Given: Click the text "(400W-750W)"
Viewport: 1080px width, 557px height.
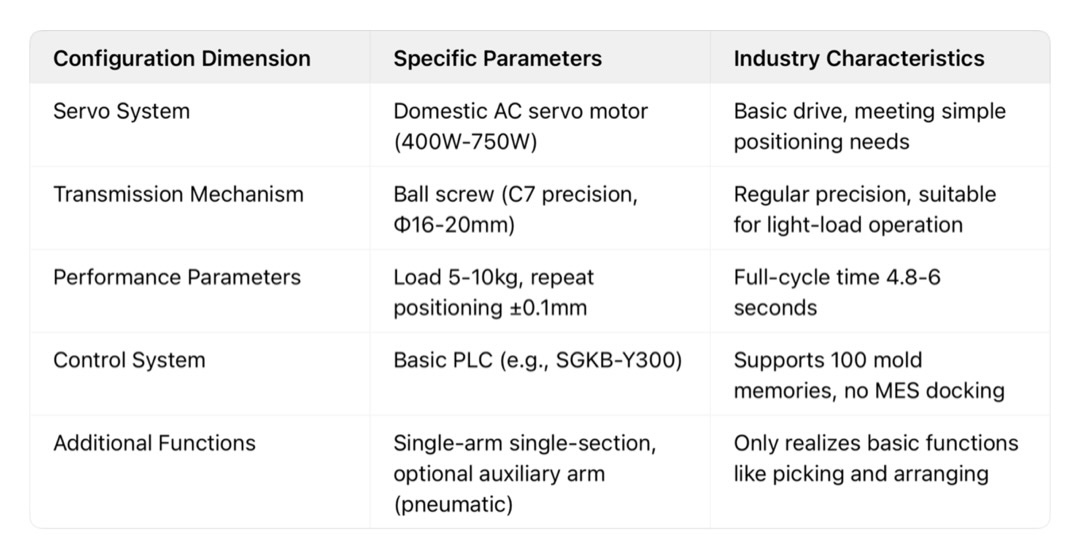Looking at the screenshot, I should (465, 141).
